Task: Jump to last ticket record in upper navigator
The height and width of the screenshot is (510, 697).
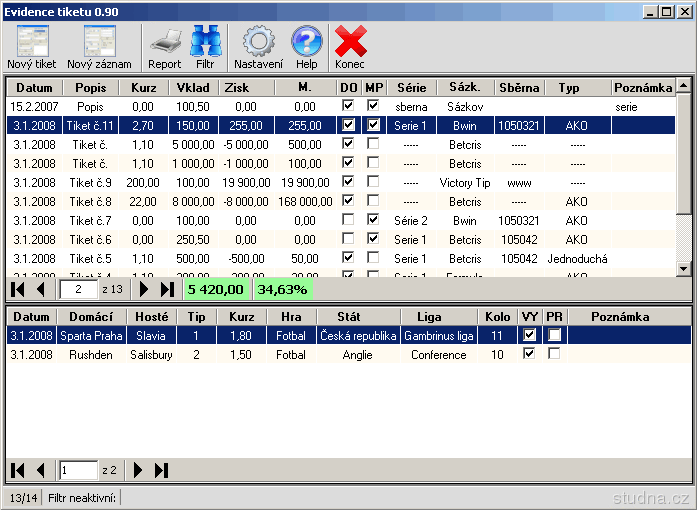Action: pyautogui.click(x=166, y=290)
